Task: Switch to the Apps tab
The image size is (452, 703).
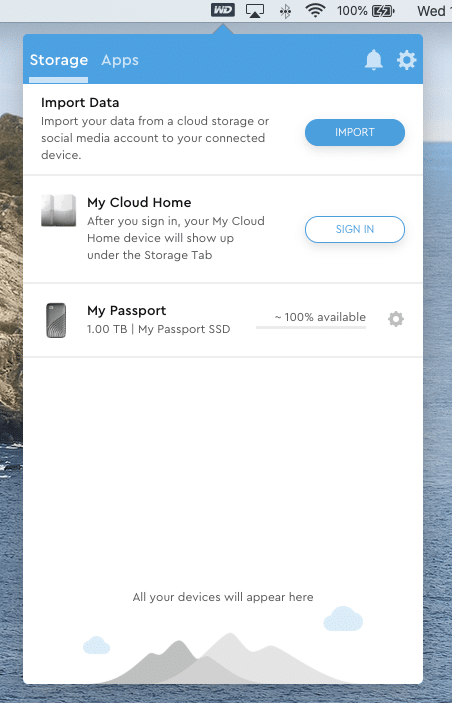Action: (x=120, y=60)
